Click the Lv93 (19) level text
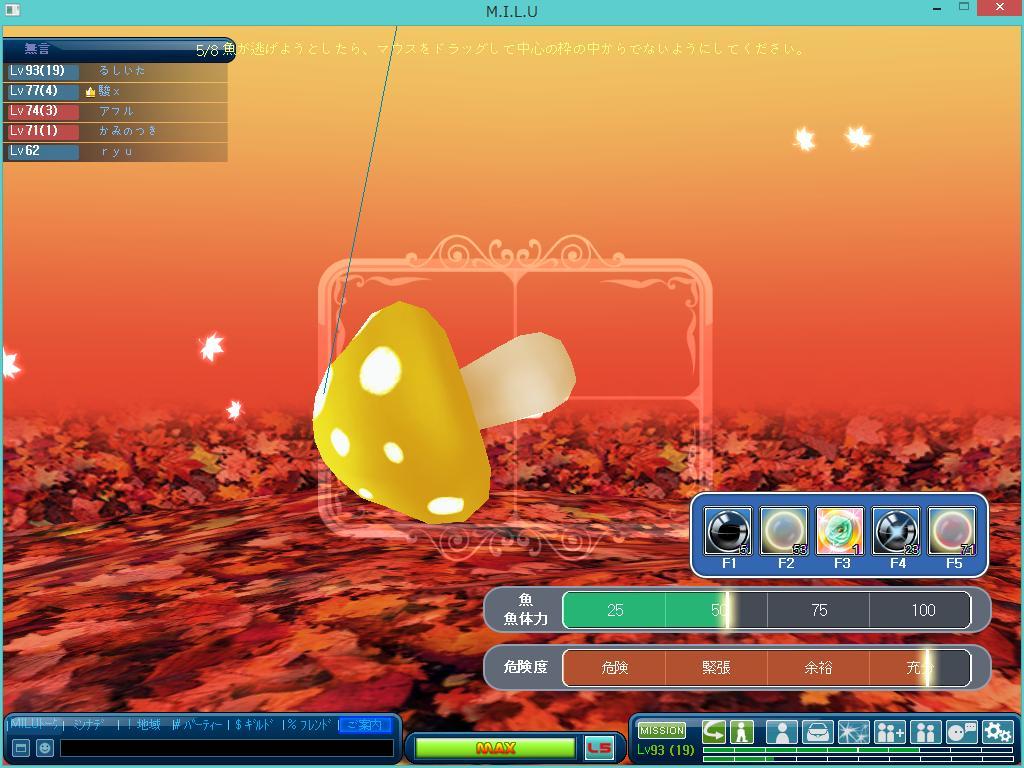1024x768 pixels. point(665,750)
